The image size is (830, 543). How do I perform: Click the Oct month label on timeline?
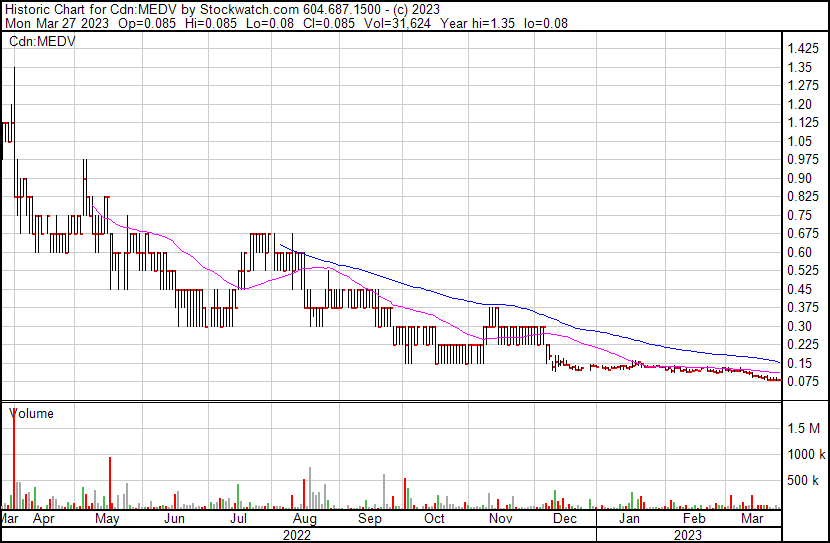[434, 519]
